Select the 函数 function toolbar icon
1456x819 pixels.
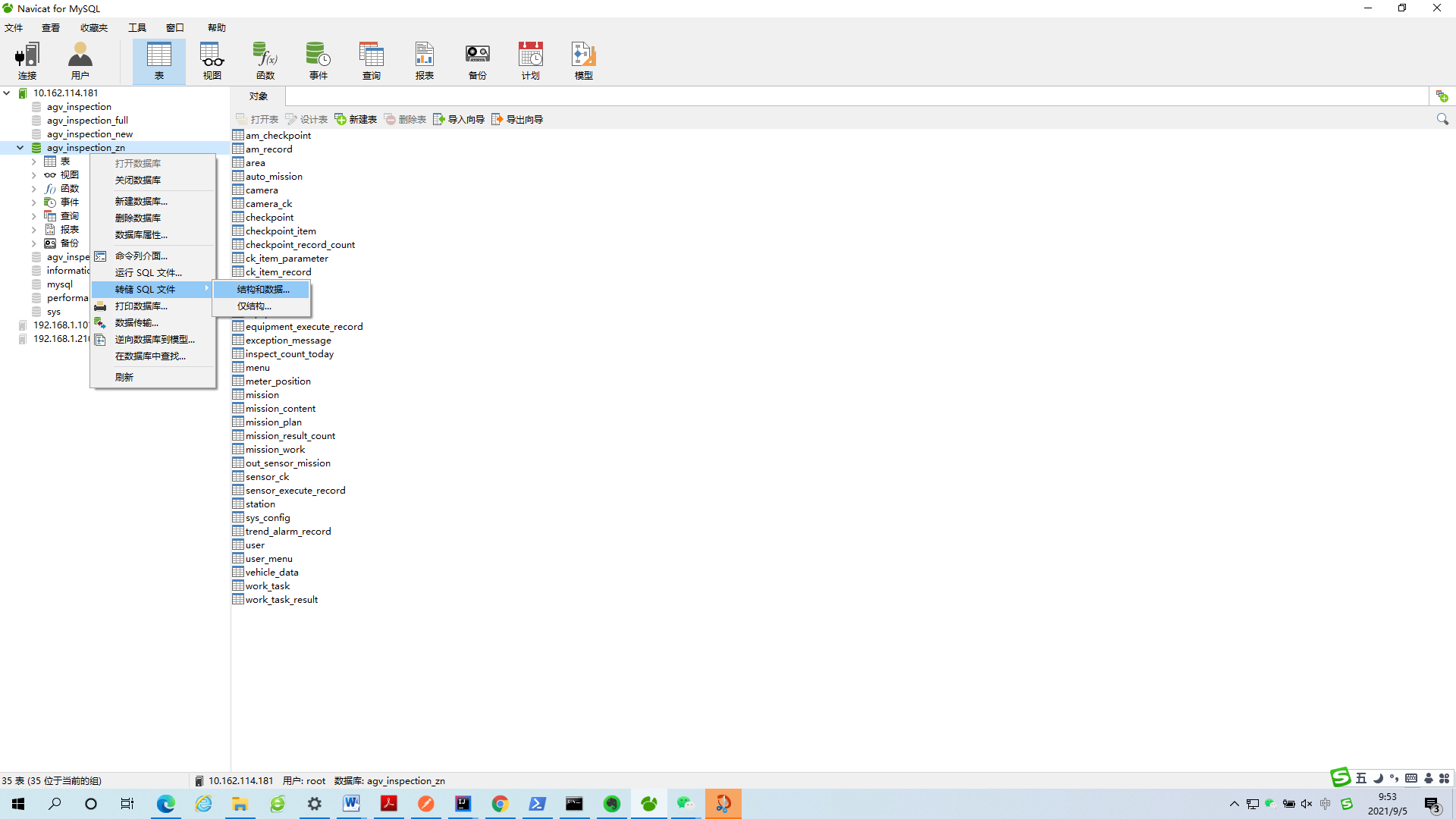tap(265, 61)
